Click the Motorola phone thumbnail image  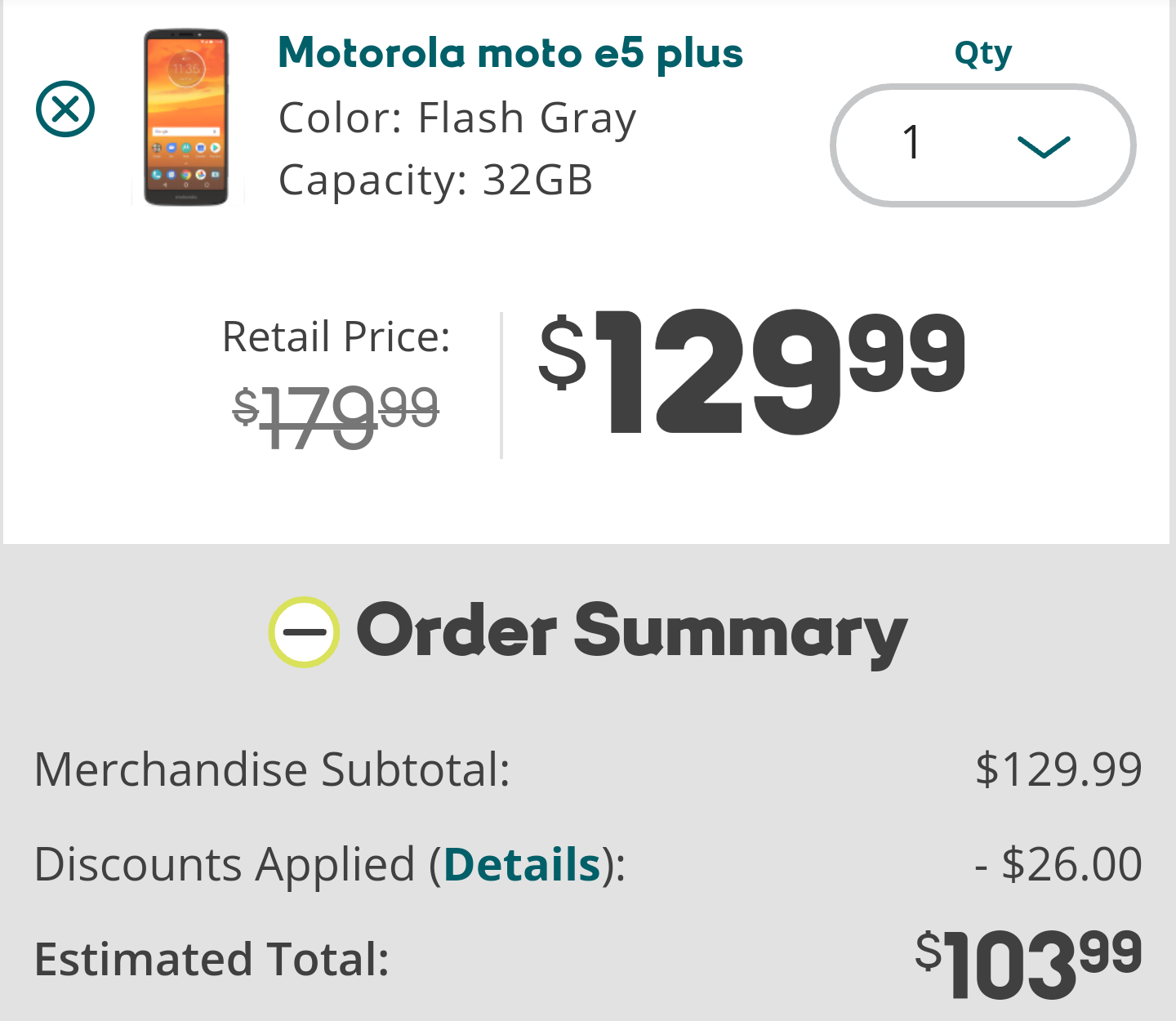coord(186,118)
